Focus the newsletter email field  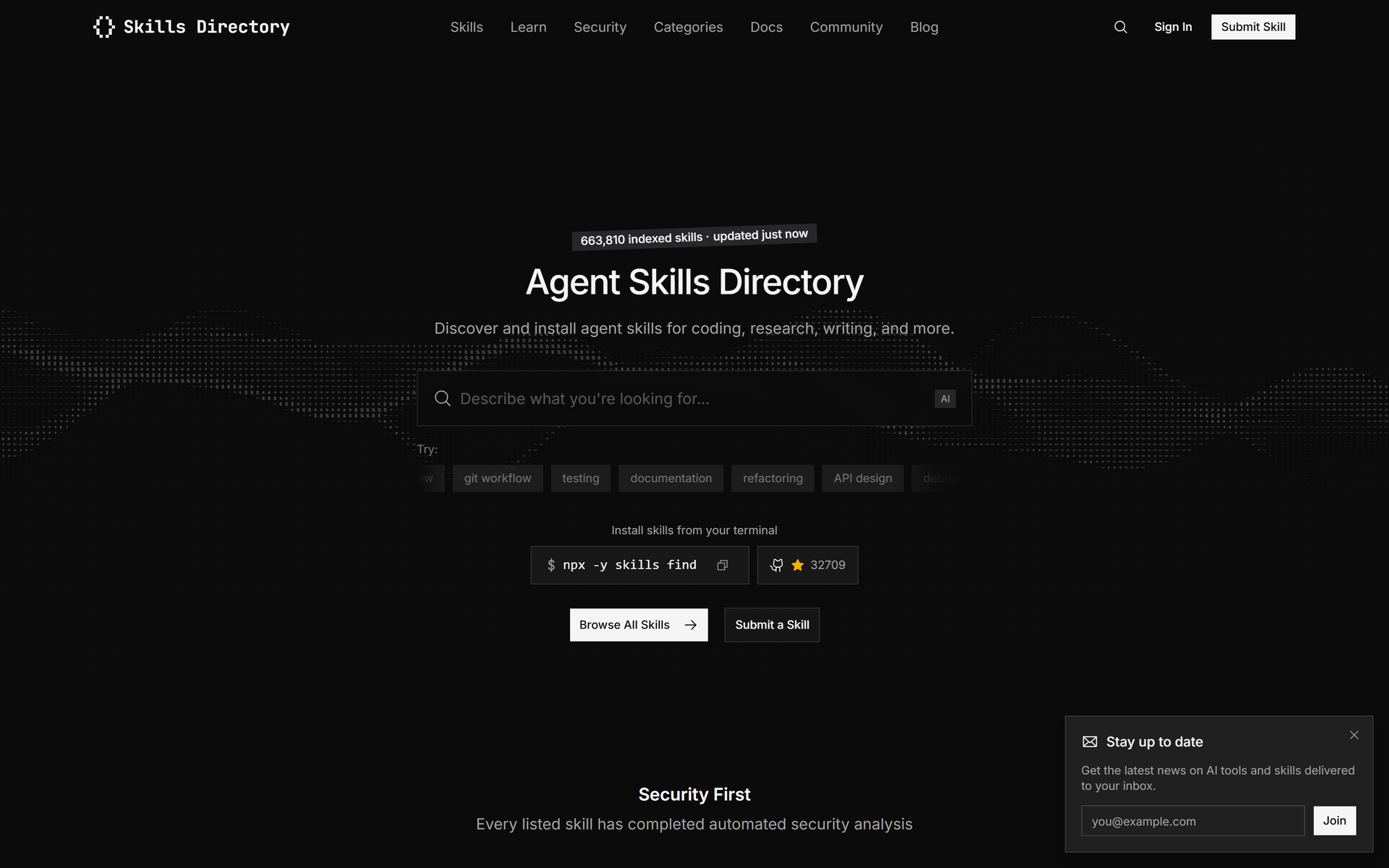1192,821
